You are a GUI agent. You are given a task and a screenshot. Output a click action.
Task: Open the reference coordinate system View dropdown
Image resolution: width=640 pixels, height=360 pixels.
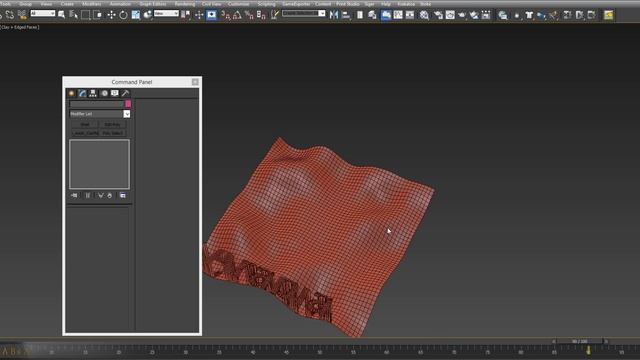[x=166, y=13]
